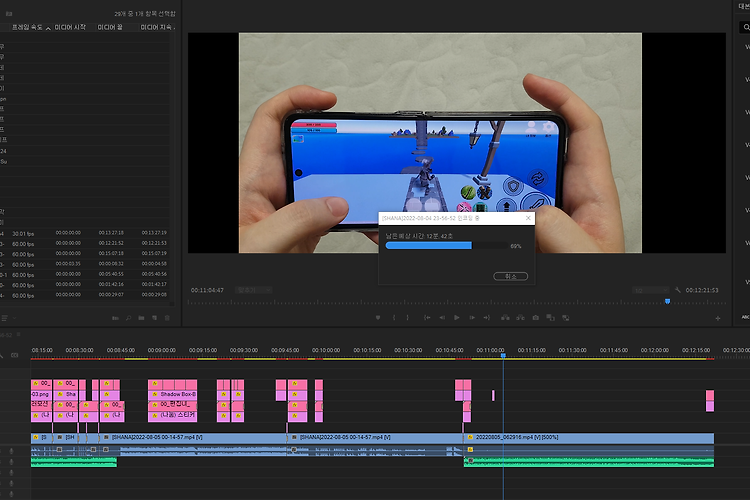This screenshot has height=500, width=750.
Task: Click the 00:11:04:47 current timecode field
Action: click(207, 290)
